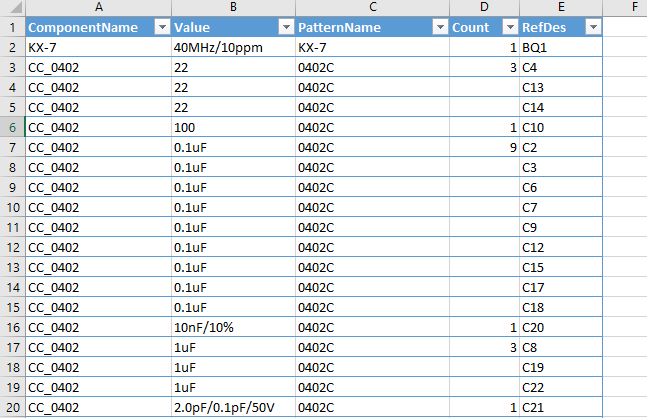Select column F header
This screenshot has width=647, height=418.
[x=626, y=7]
